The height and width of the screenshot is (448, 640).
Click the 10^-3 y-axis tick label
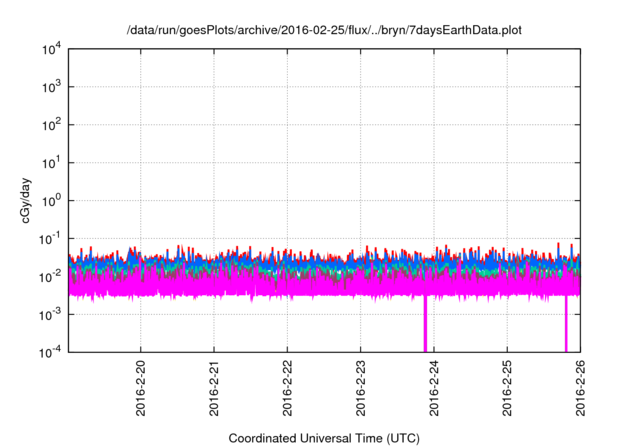[x=50, y=314]
